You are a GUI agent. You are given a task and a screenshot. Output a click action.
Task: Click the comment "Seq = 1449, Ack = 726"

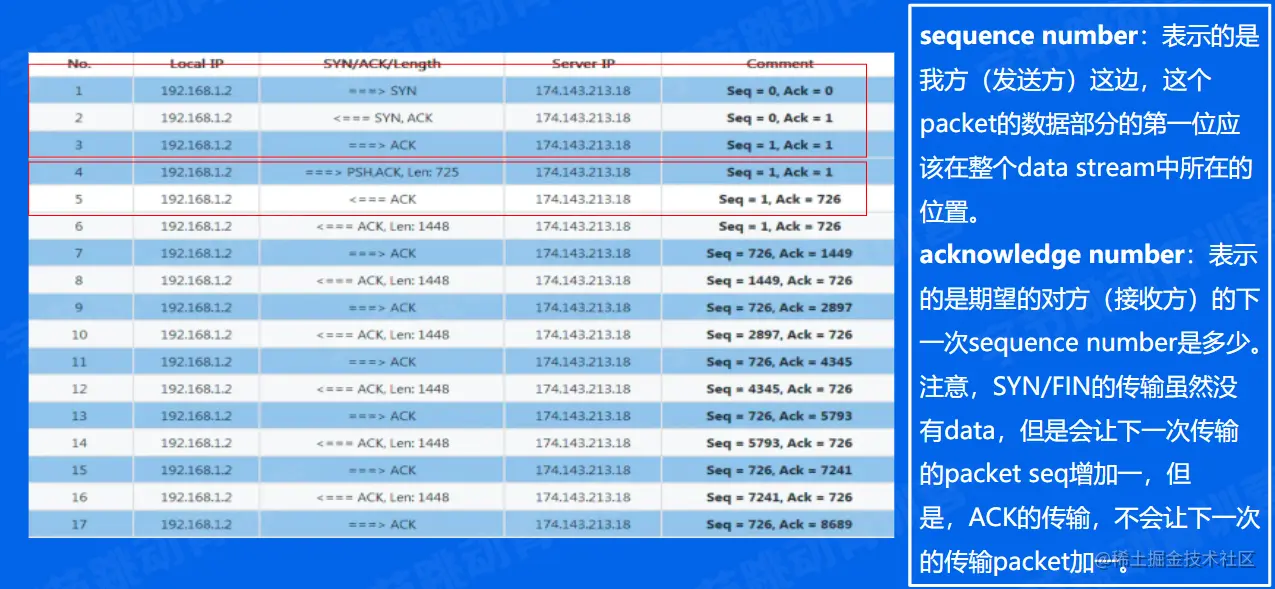(780, 280)
